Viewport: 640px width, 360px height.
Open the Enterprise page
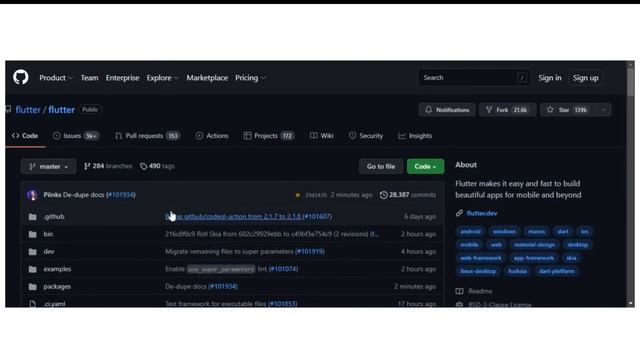[x=122, y=78]
